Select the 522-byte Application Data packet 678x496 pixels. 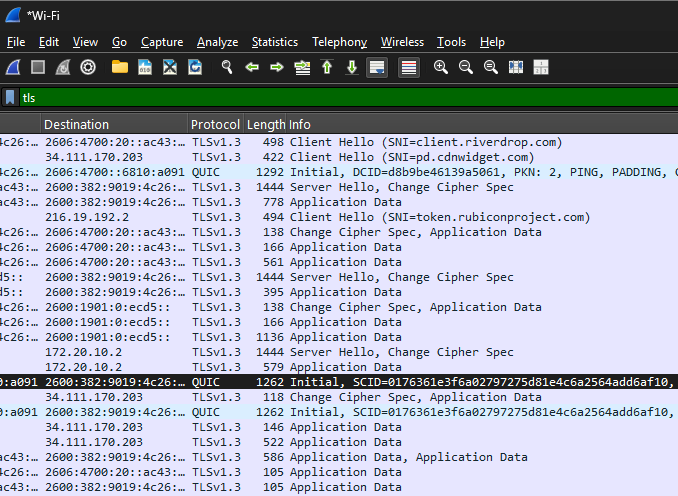pos(339,442)
